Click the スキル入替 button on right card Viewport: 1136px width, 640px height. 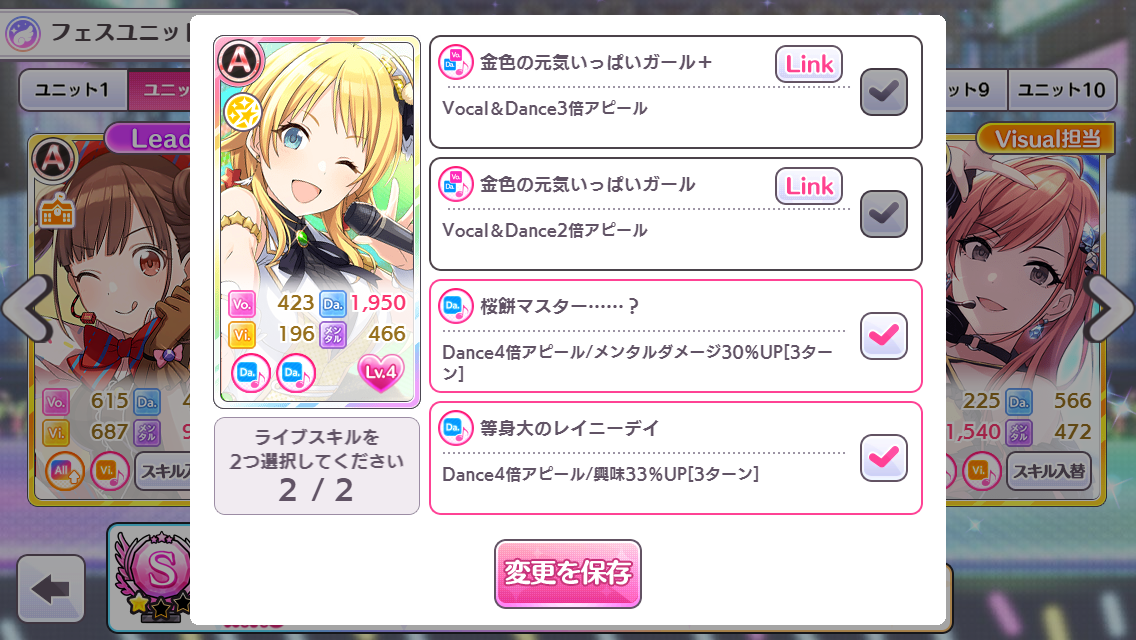point(1048,471)
